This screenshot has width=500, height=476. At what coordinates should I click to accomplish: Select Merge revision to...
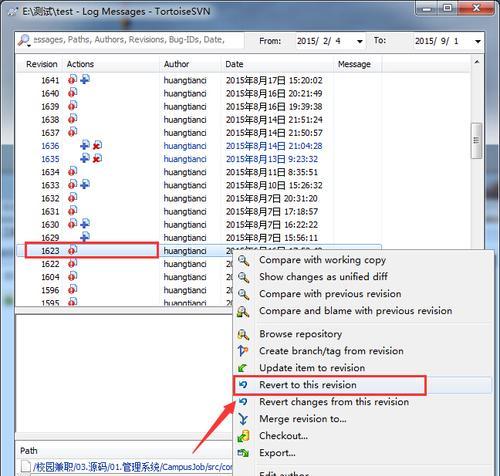[303, 419]
